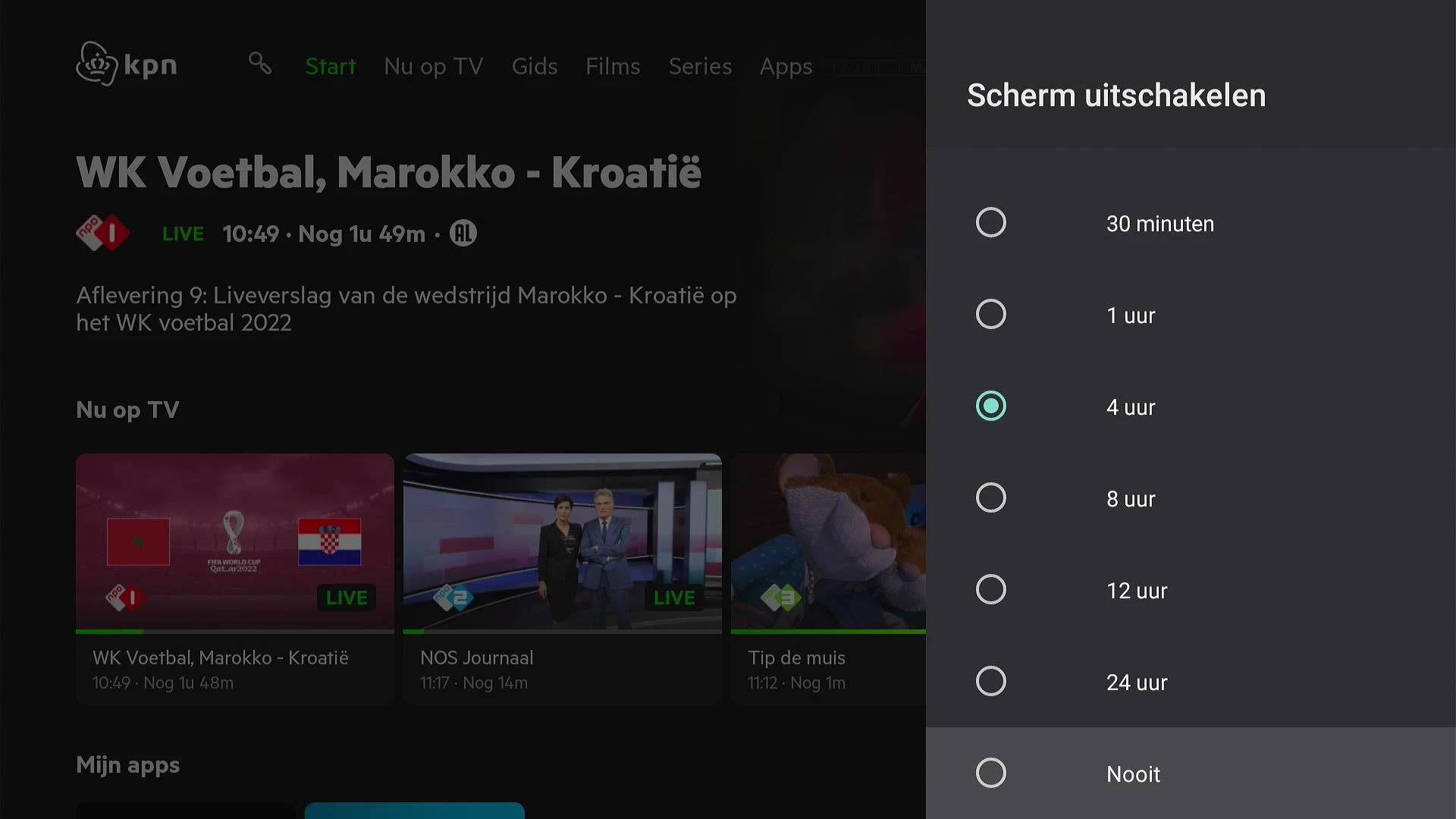
Task: Open search with the magnifier icon
Action: pyautogui.click(x=260, y=63)
